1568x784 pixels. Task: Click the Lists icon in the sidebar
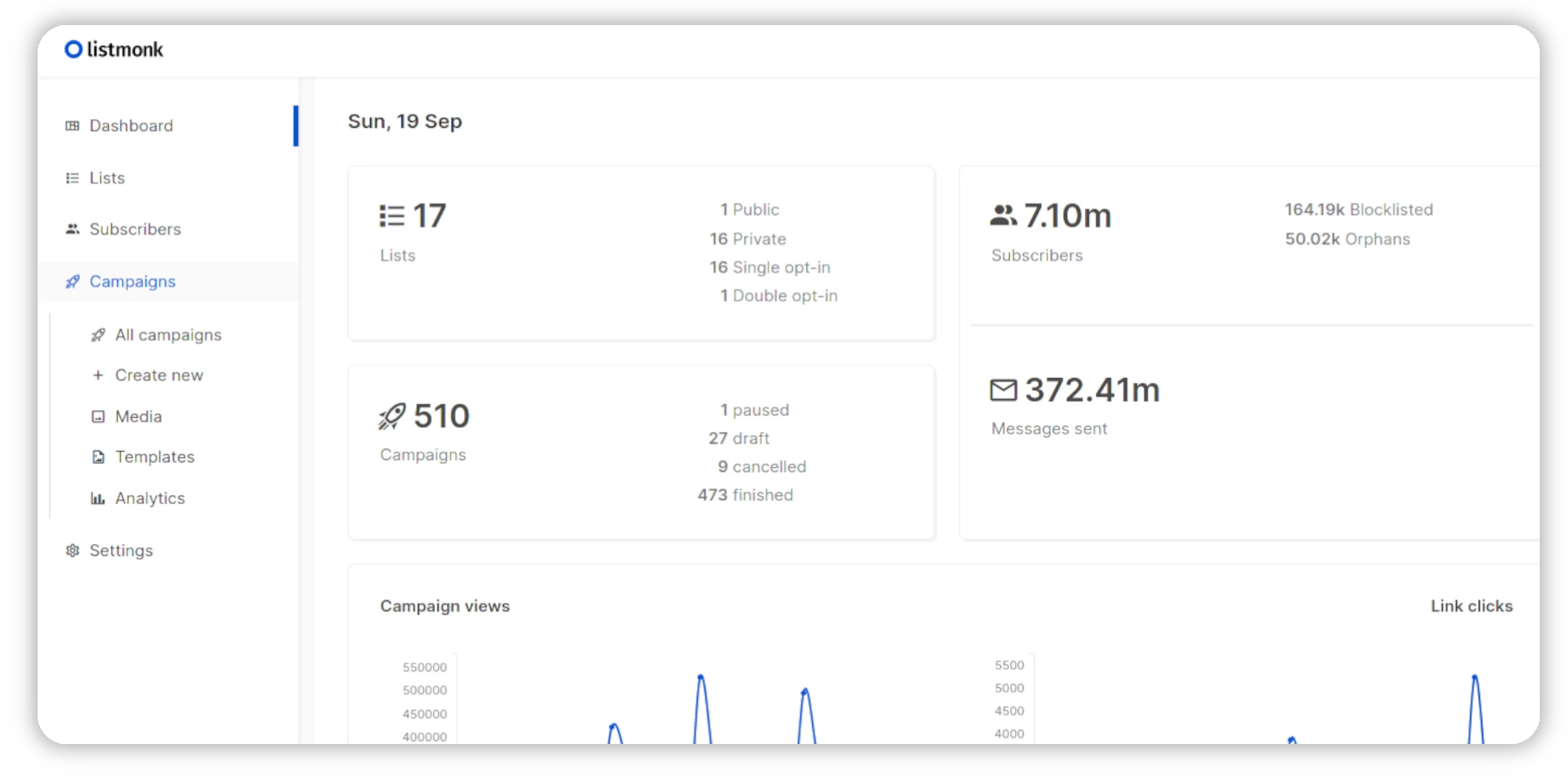72,178
